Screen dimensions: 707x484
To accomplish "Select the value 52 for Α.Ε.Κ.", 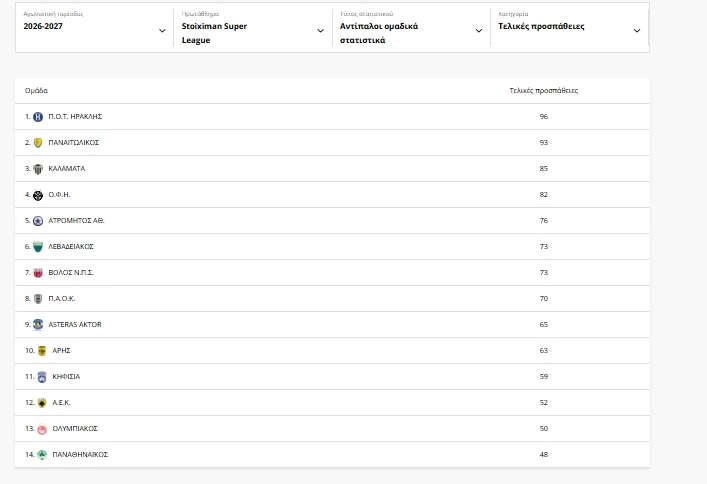I will [544, 402].
